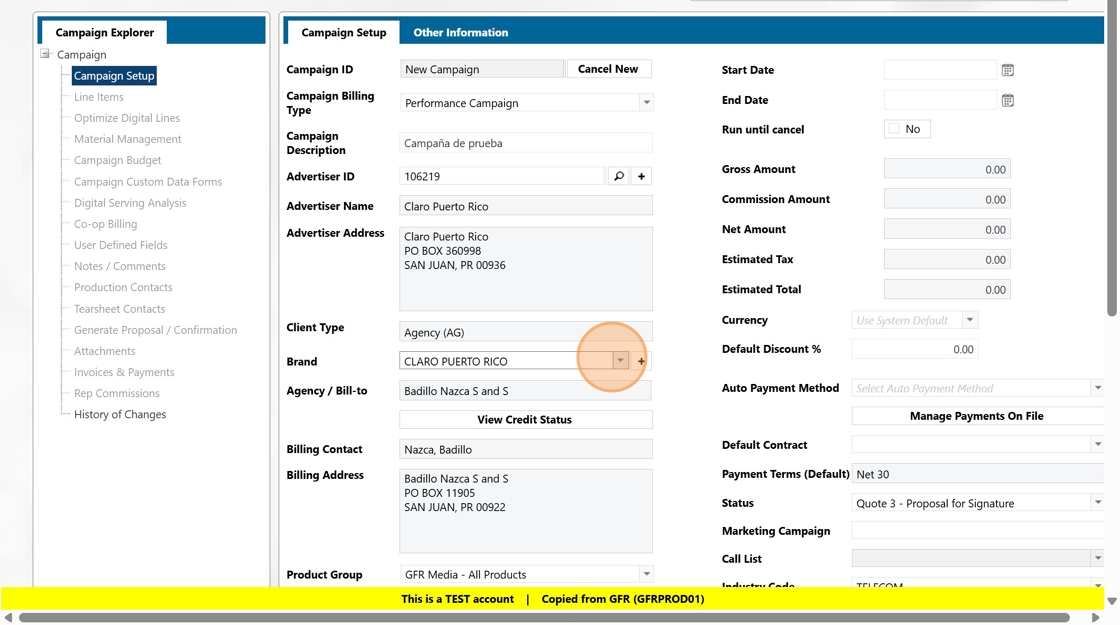This screenshot has width=1120, height=625.
Task: Open the Start Date calendar picker
Action: (1007, 70)
